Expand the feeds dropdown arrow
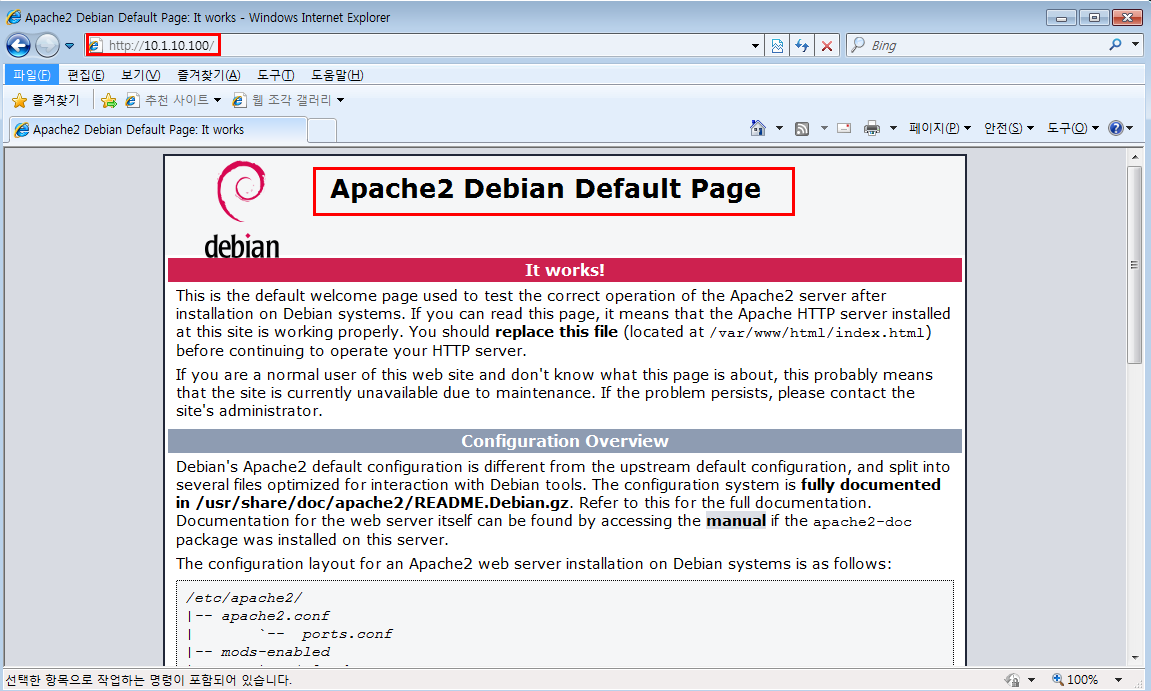1151x691 pixels. coord(824,128)
